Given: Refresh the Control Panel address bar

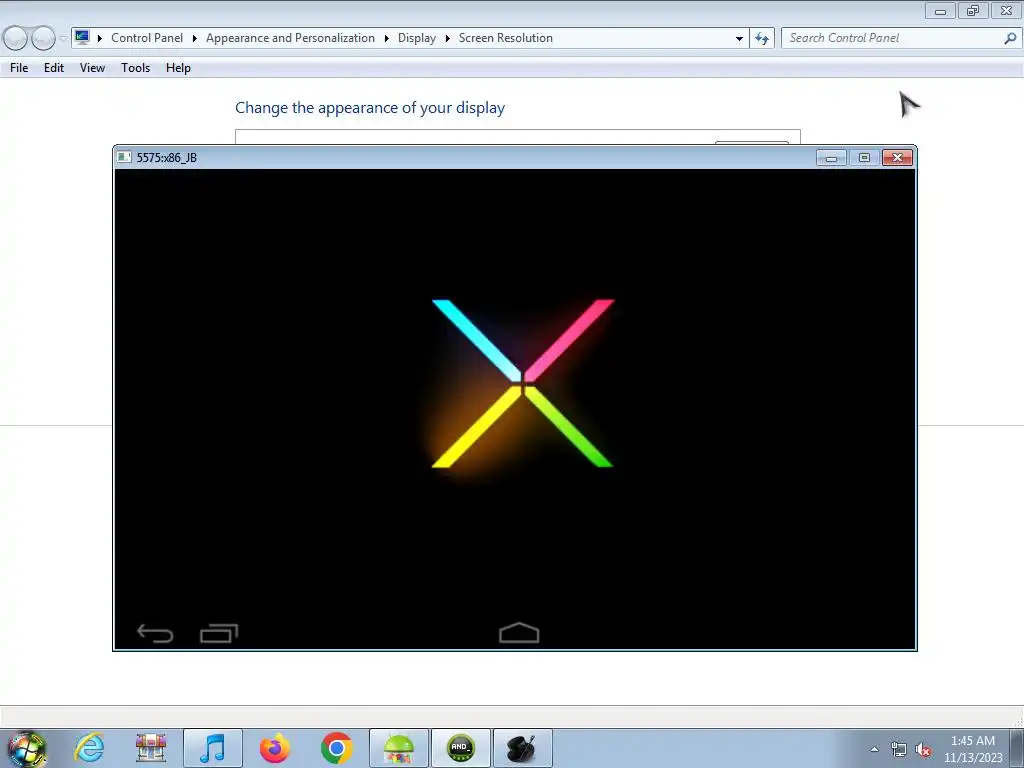Looking at the screenshot, I should point(761,38).
